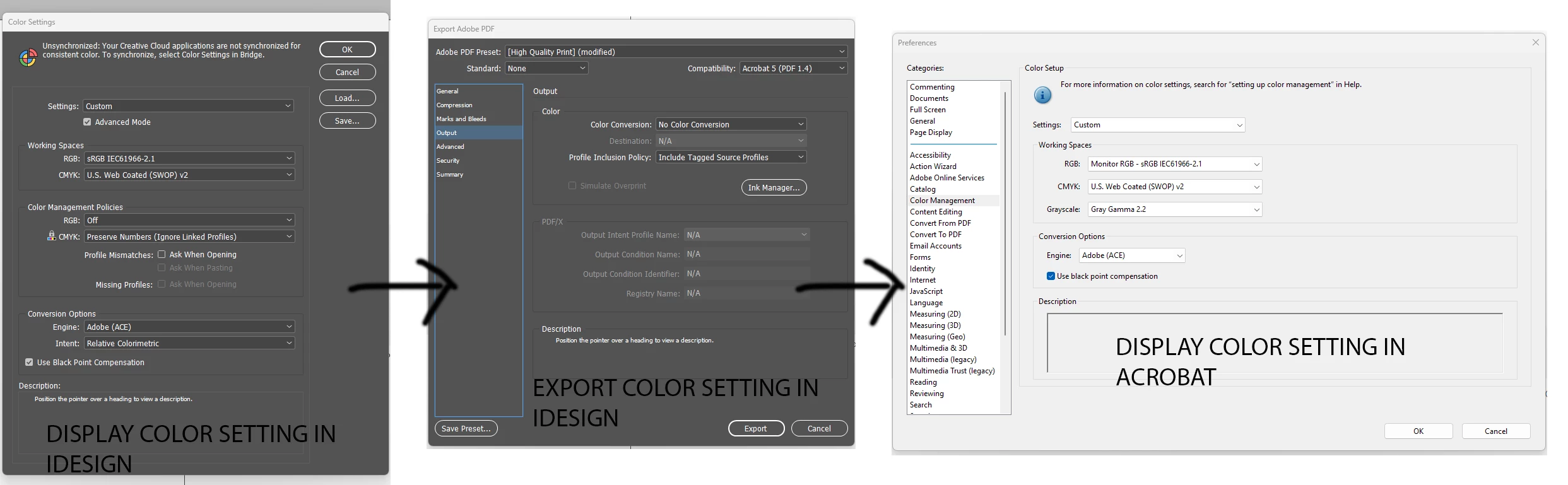Click the Save... button in Color Settings
1568x485 pixels.
click(348, 120)
